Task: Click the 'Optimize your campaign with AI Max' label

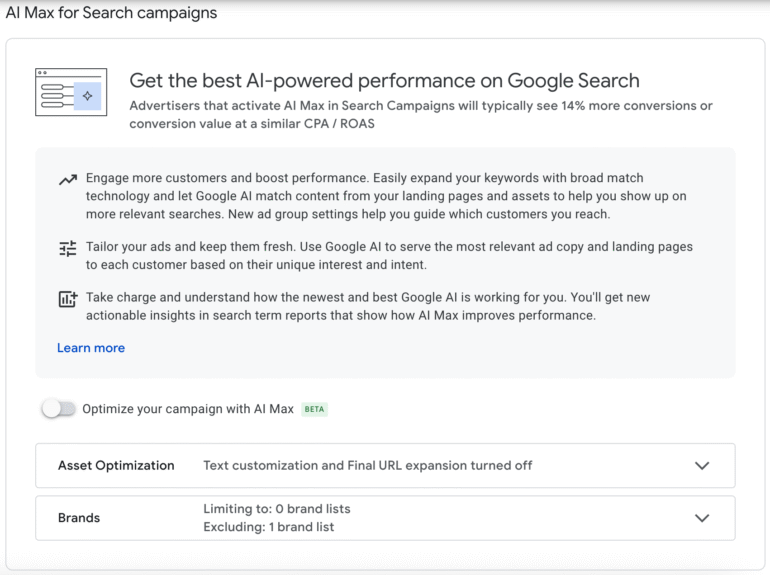Action: tap(188, 409)
